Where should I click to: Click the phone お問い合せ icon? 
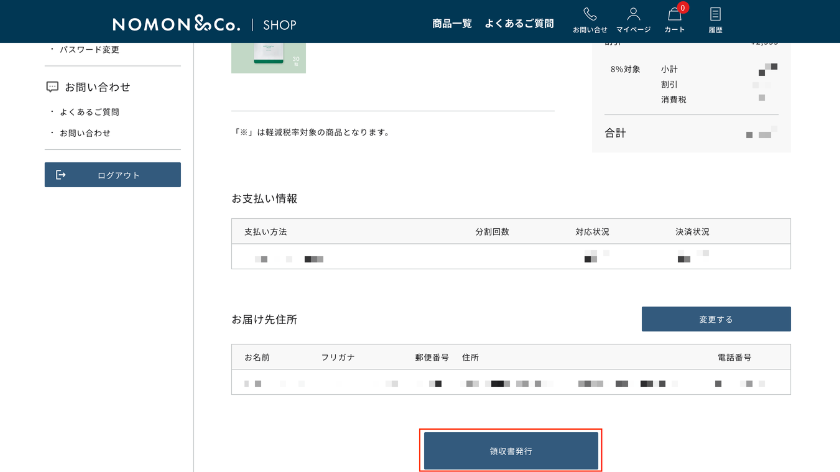[x=590, y=15]
